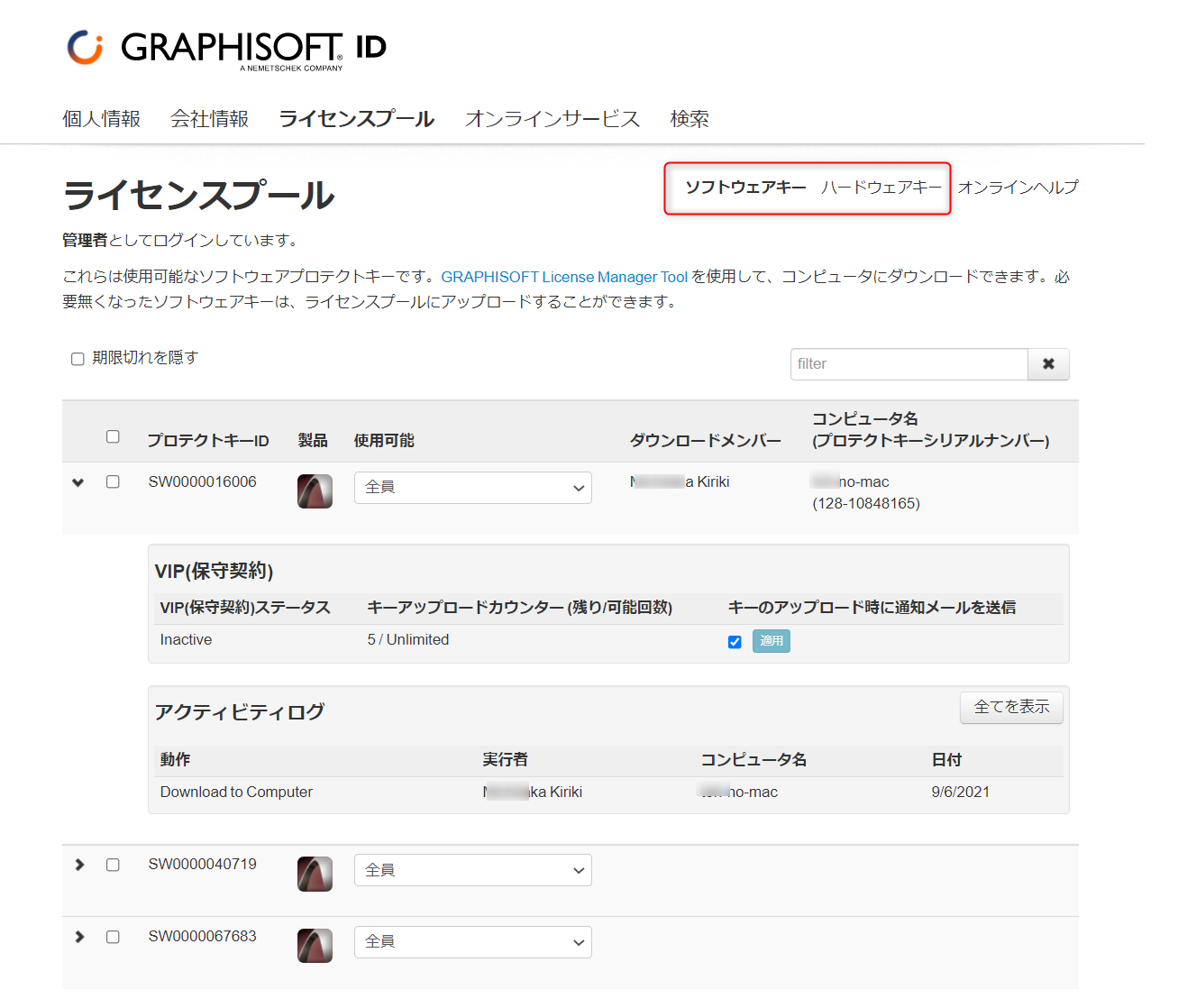Click the Inactive VIP status value
The height and width of the screenshot is (1008, 1178).
point(187,640)
